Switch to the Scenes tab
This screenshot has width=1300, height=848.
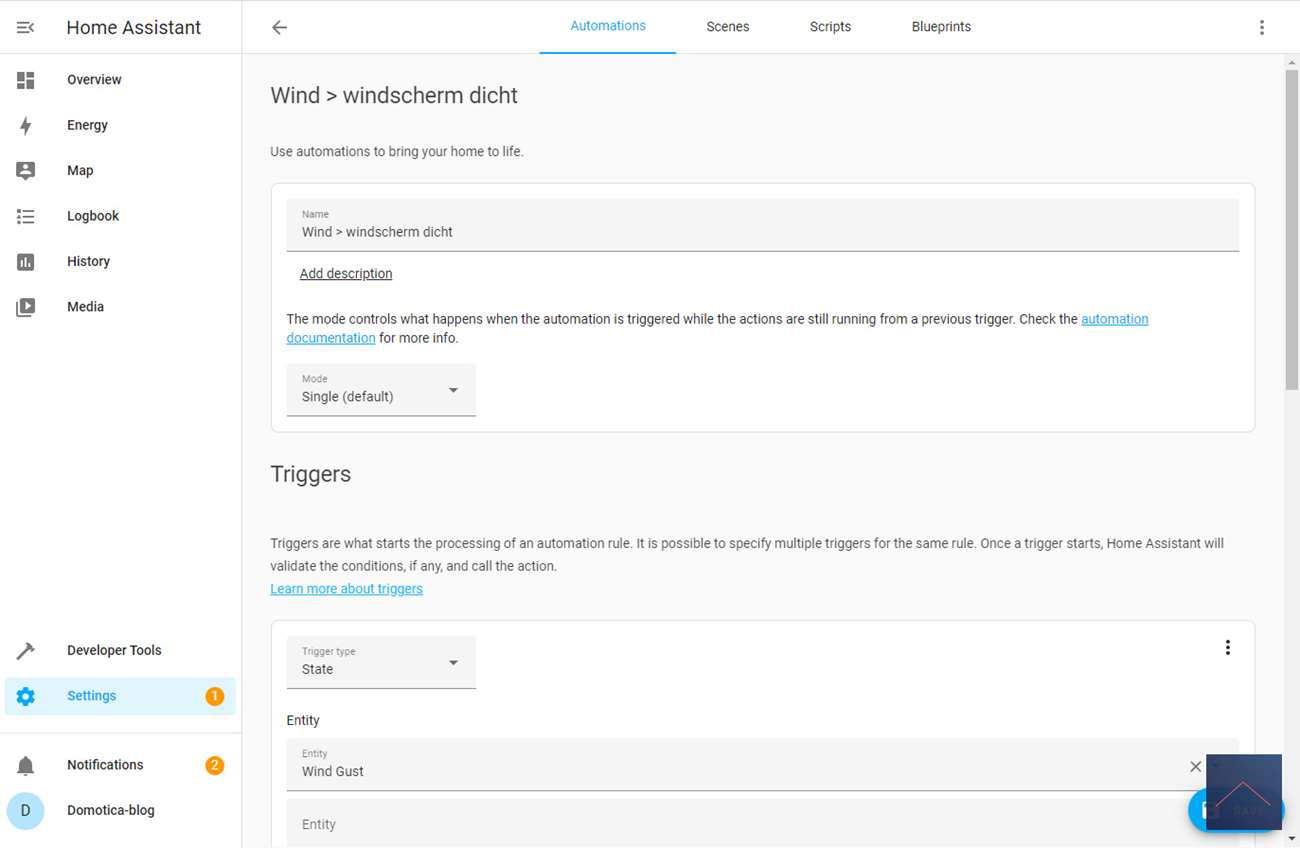(x=727, y=27)
